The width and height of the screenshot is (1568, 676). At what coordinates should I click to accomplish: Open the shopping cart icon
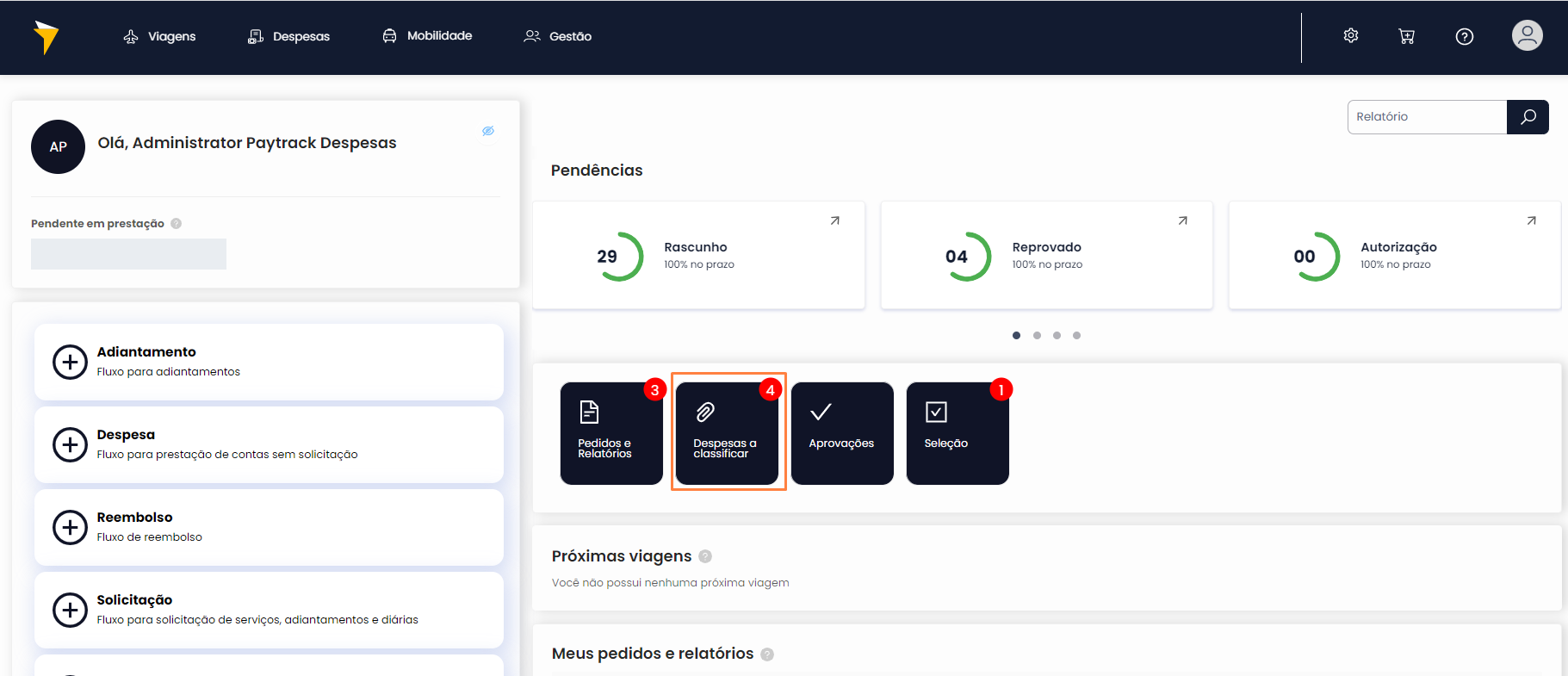pos(1407,36)
